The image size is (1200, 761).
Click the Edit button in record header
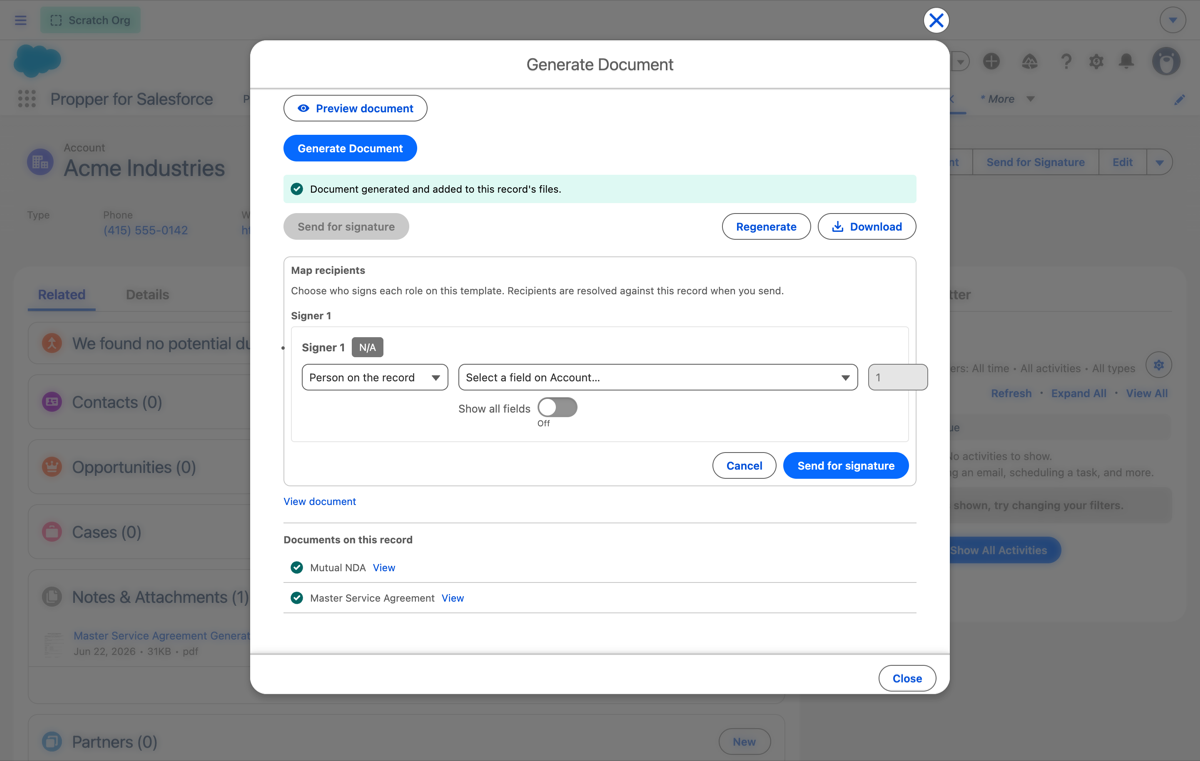1123,162
